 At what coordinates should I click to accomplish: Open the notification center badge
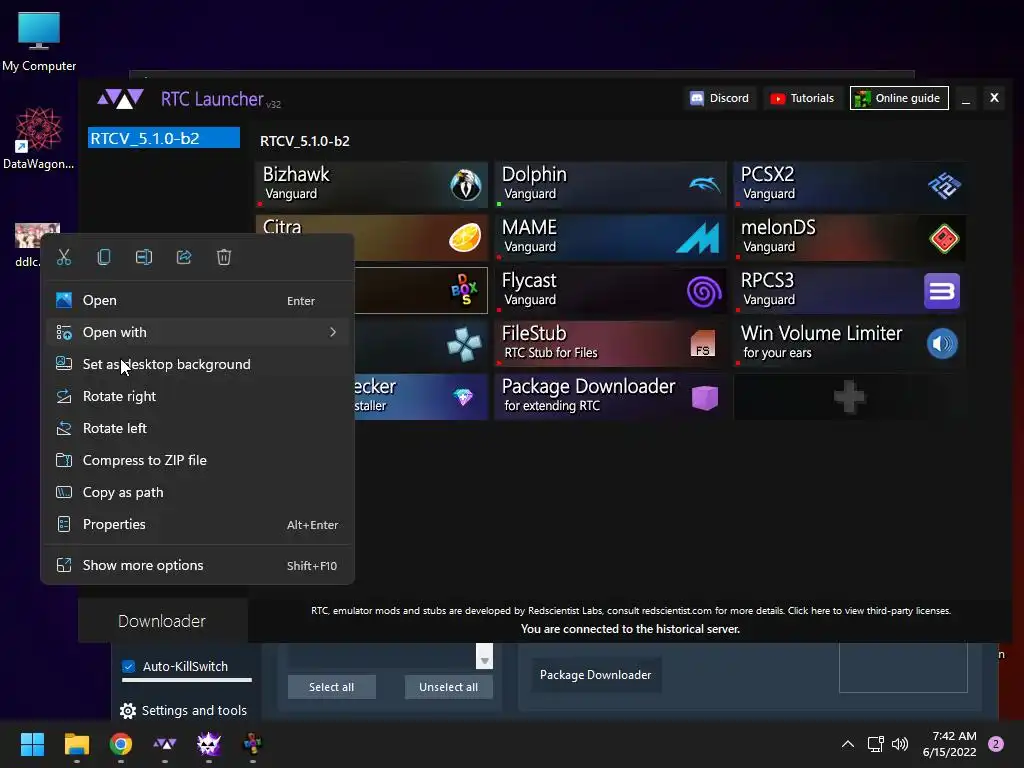996,744
